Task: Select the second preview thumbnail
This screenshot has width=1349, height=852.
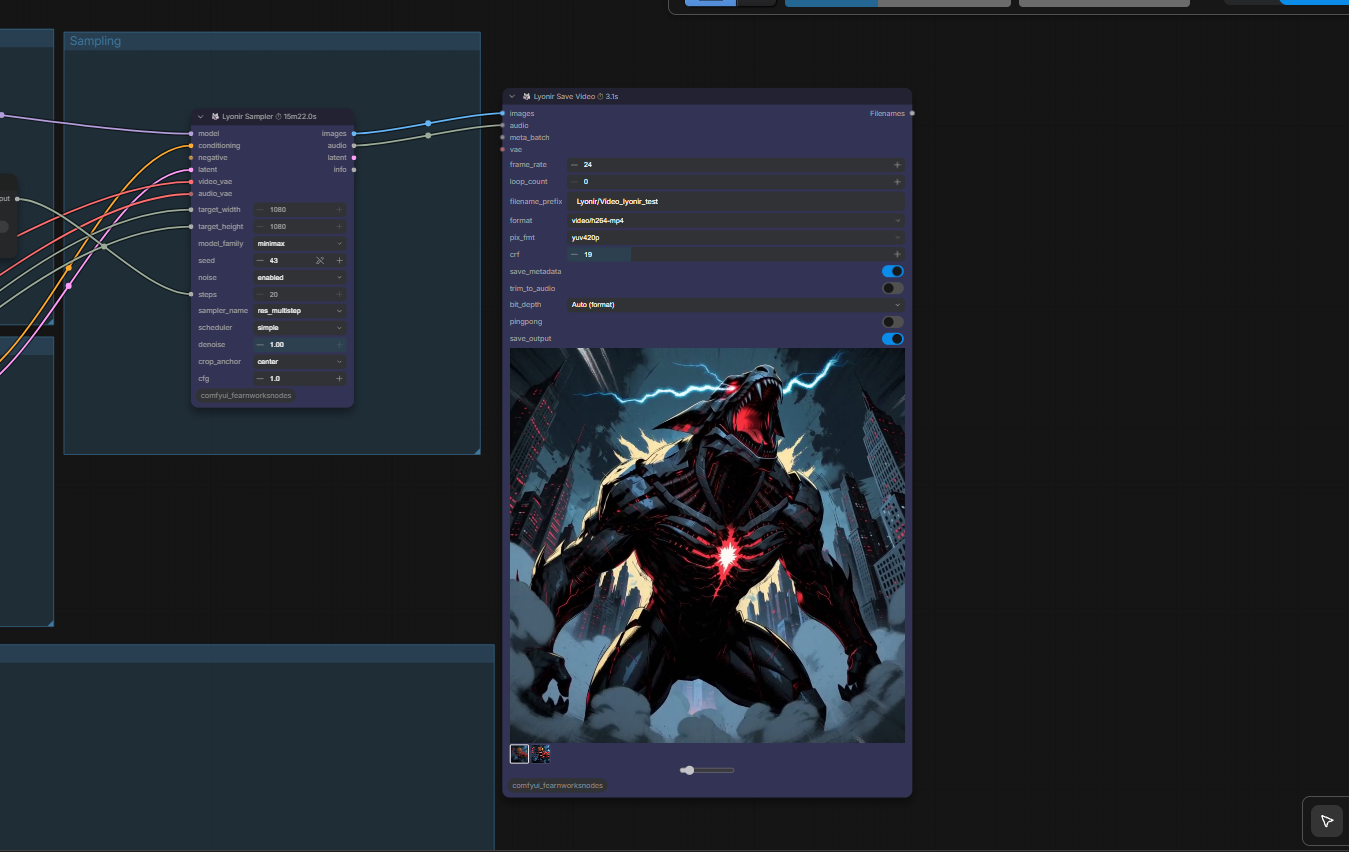Action: coord(541,753)
